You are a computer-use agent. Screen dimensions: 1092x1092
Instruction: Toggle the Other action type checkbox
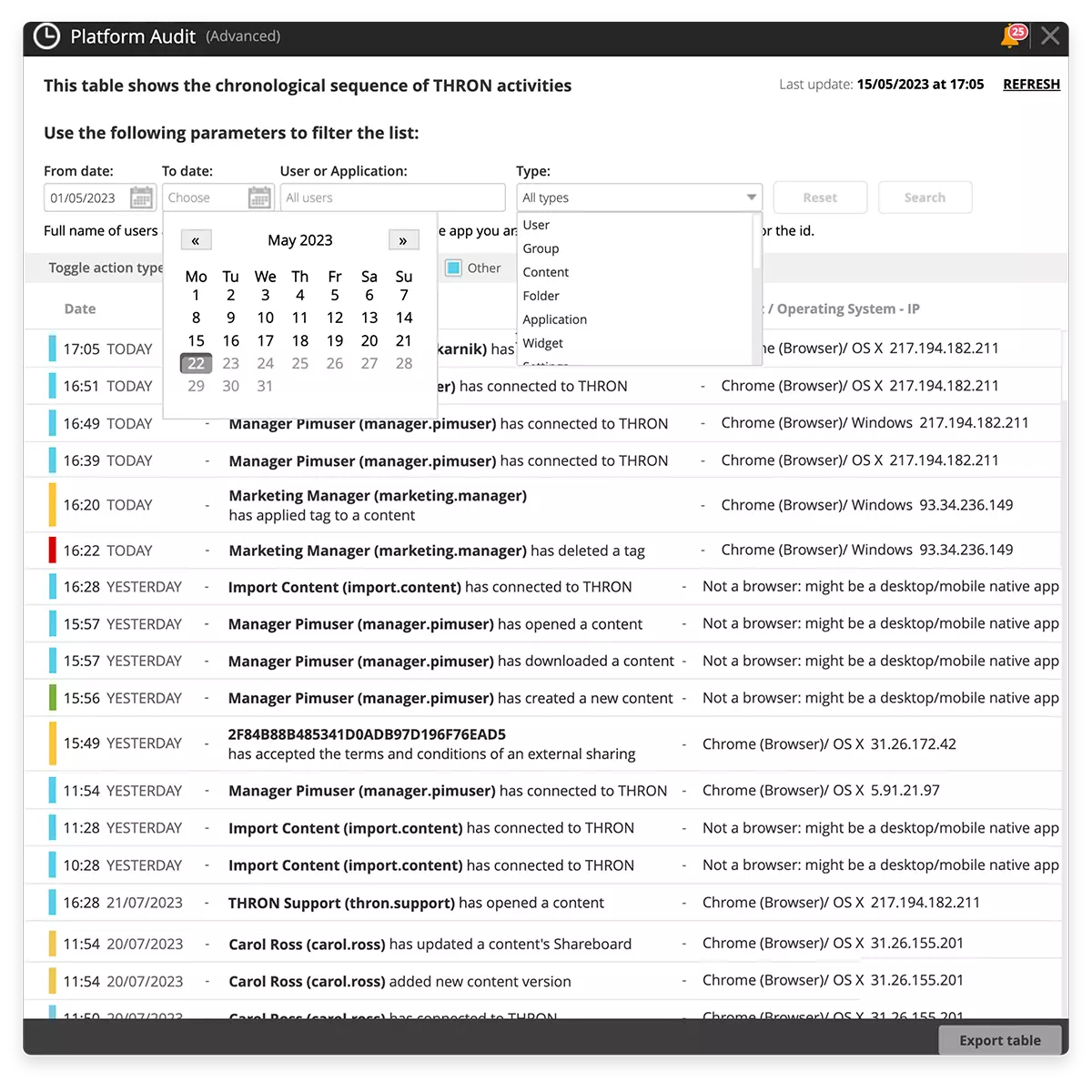(453, 268)
